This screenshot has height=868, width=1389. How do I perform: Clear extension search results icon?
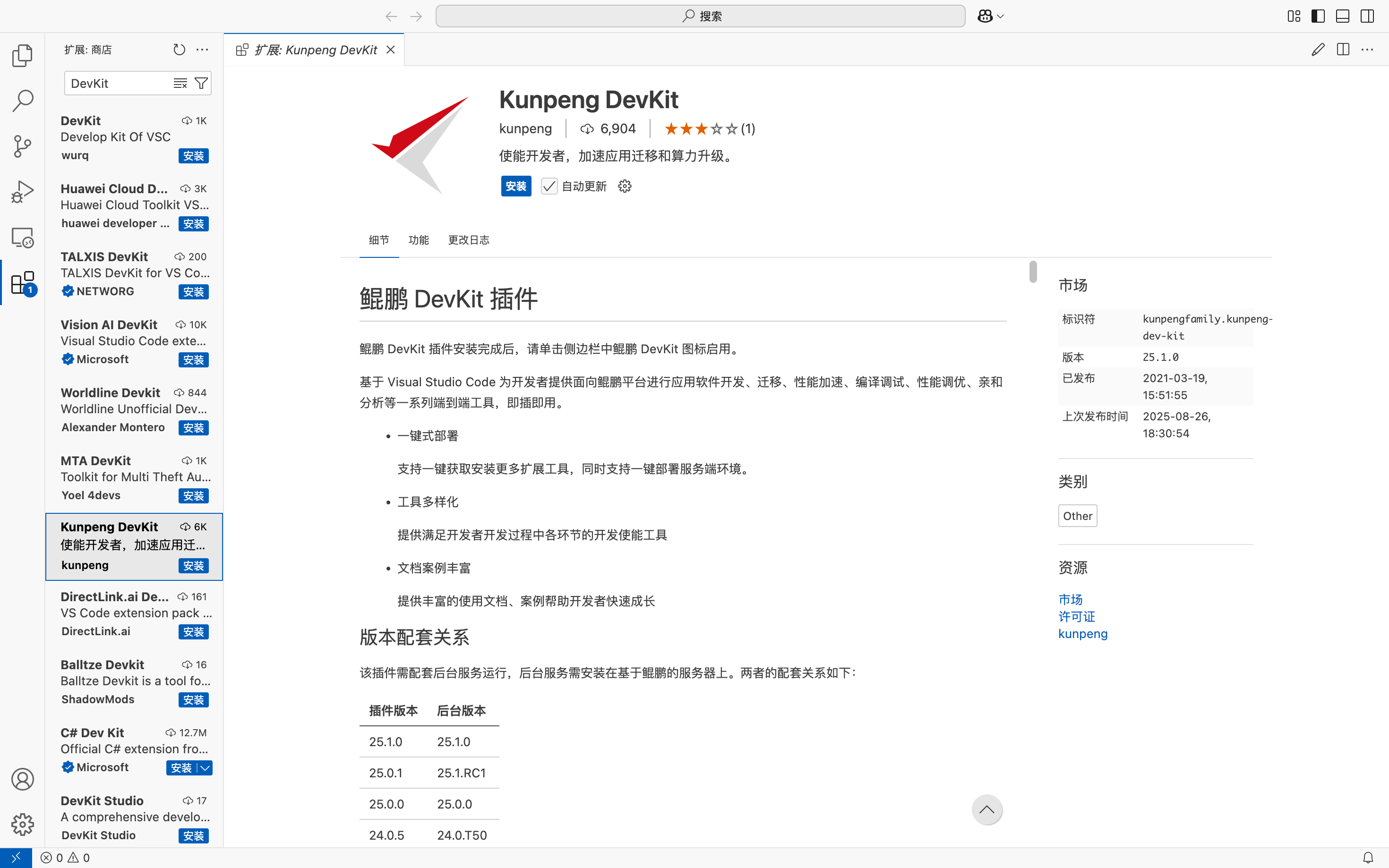pyautogui.click(x=180, y=84)
